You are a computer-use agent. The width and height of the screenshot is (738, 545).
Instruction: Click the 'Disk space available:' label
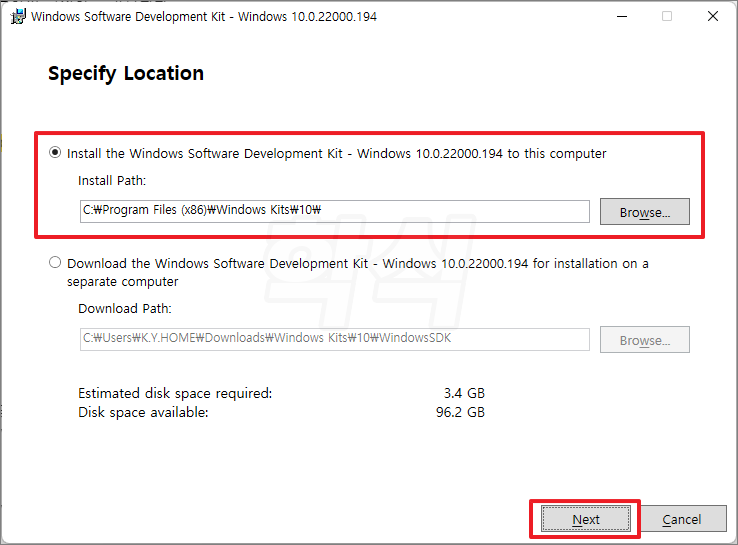tap(143, 412)
